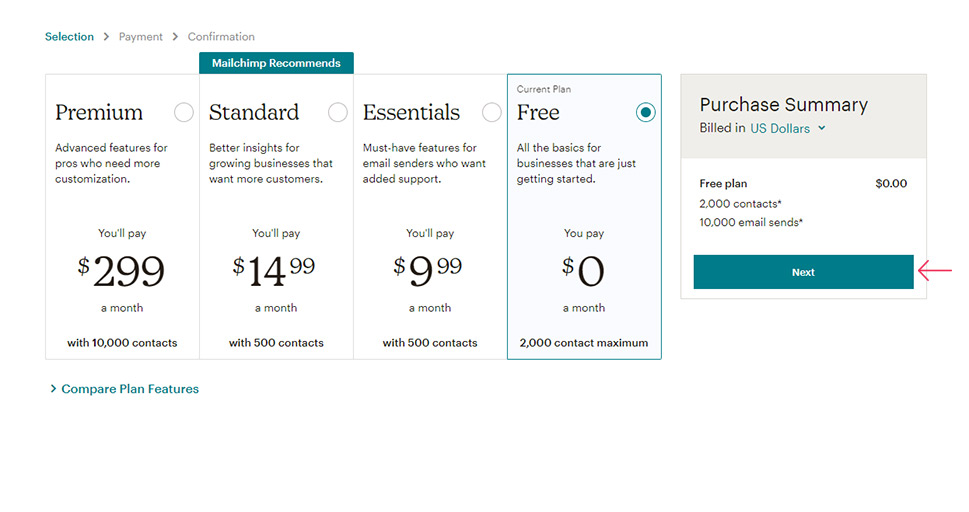
Task: Click the breadcrumb arrow between Payment and Confirmation
Action: 176,36
